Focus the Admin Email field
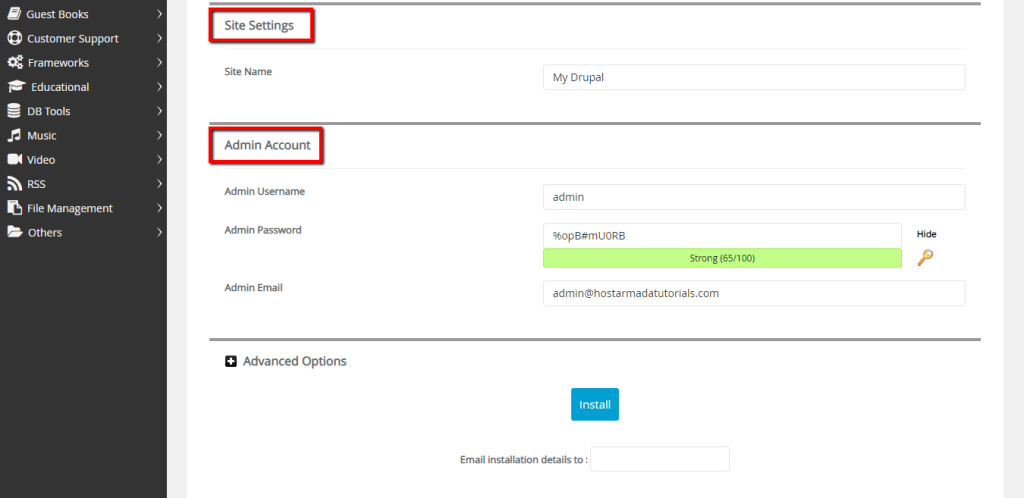Screen dimensions: 1024x498 coord(754,293)
